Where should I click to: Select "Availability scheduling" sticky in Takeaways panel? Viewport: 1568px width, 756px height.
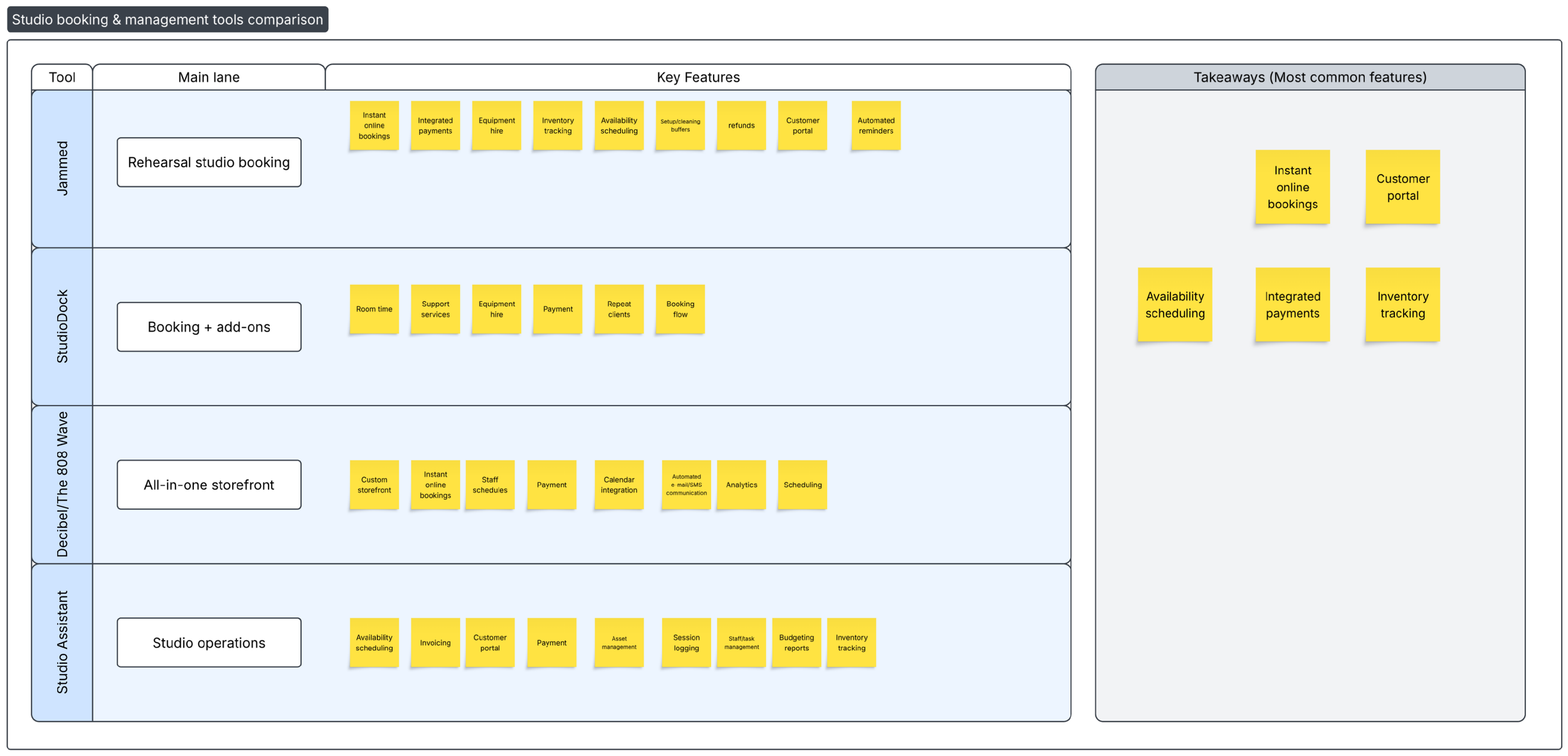pos(1175,305)
